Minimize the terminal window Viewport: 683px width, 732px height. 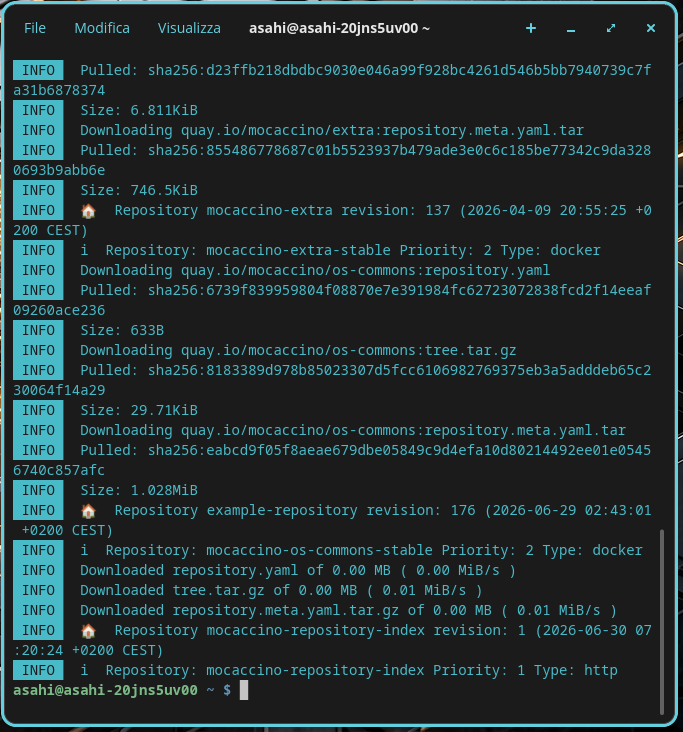coord(570,29)
